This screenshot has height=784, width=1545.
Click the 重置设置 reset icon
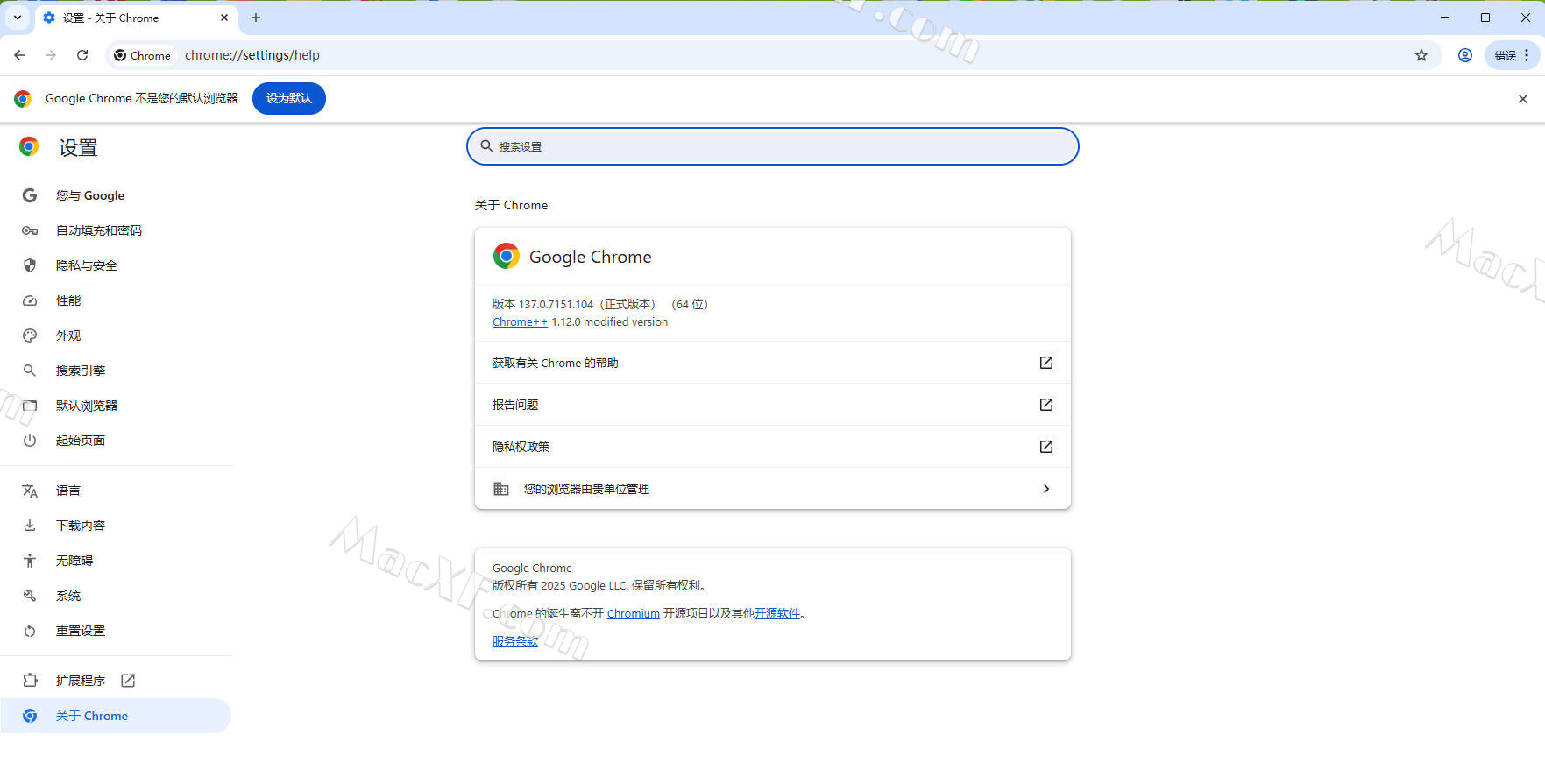(x=30, y=631)
